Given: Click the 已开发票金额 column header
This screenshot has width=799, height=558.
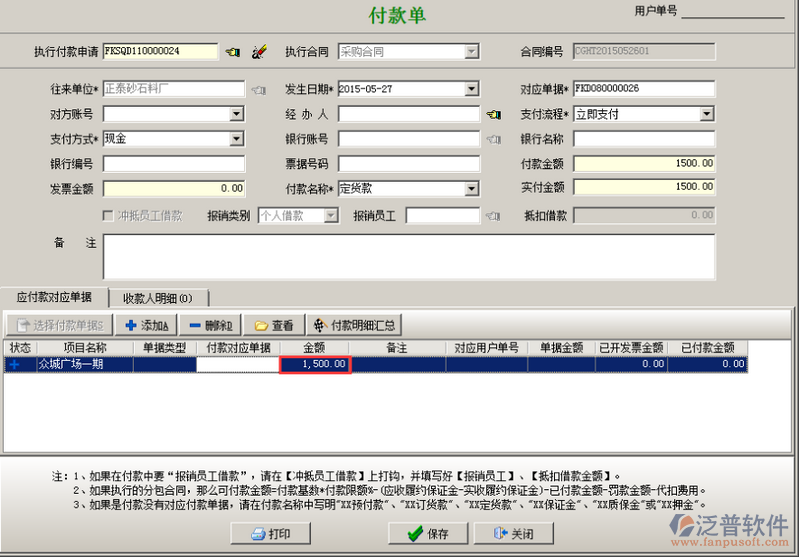Looking at the screenshot, I should [x=631, y=348].
